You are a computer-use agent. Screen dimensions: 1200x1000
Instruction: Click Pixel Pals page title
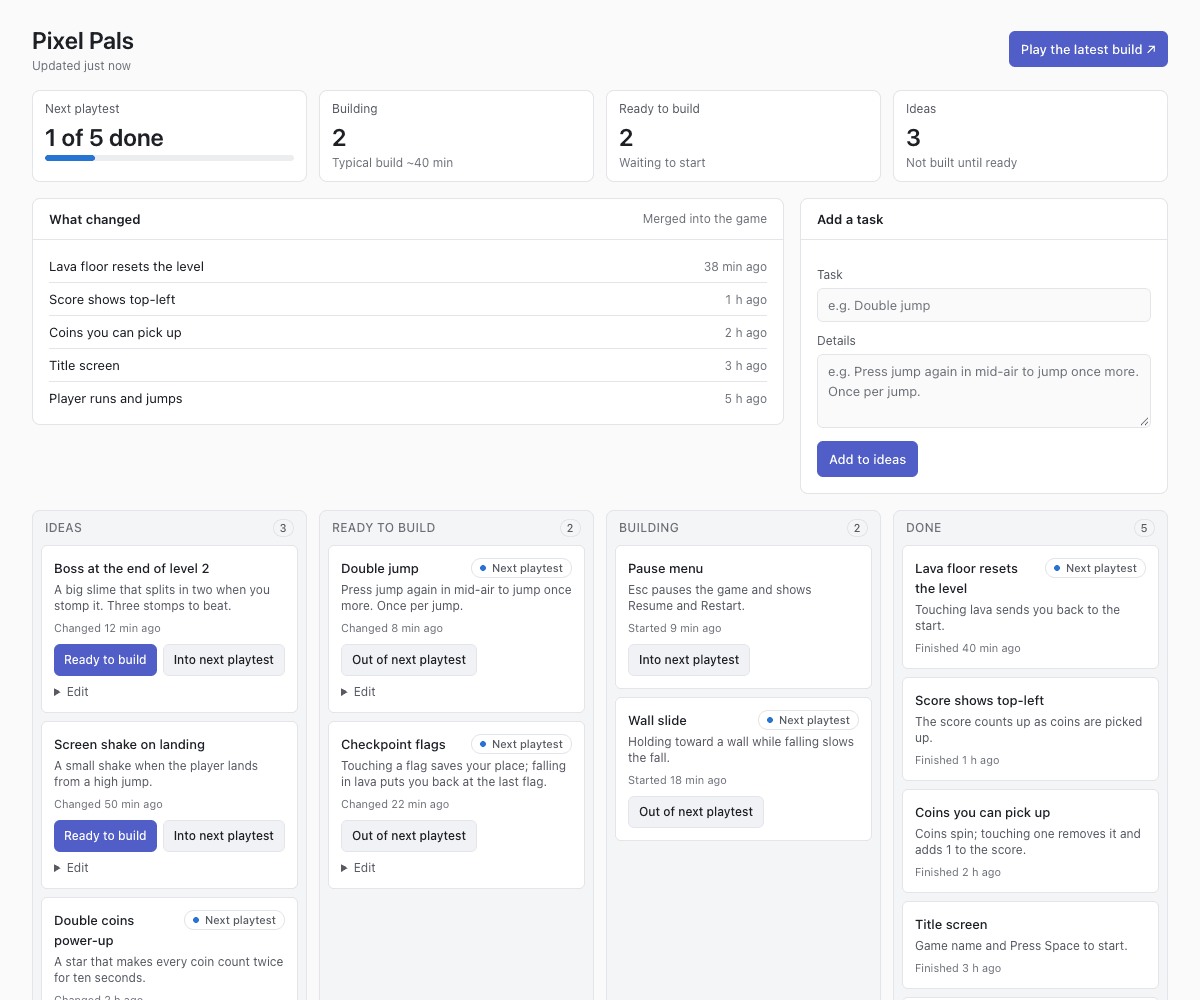[x=83, y=41]
